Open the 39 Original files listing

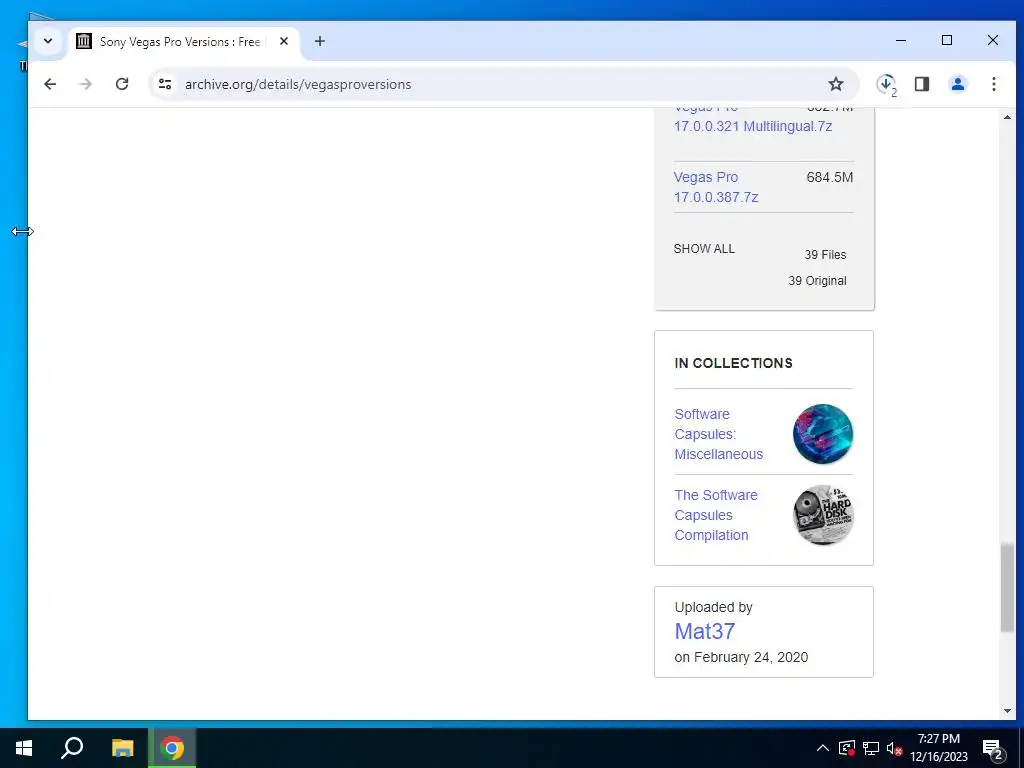point(817,281)
